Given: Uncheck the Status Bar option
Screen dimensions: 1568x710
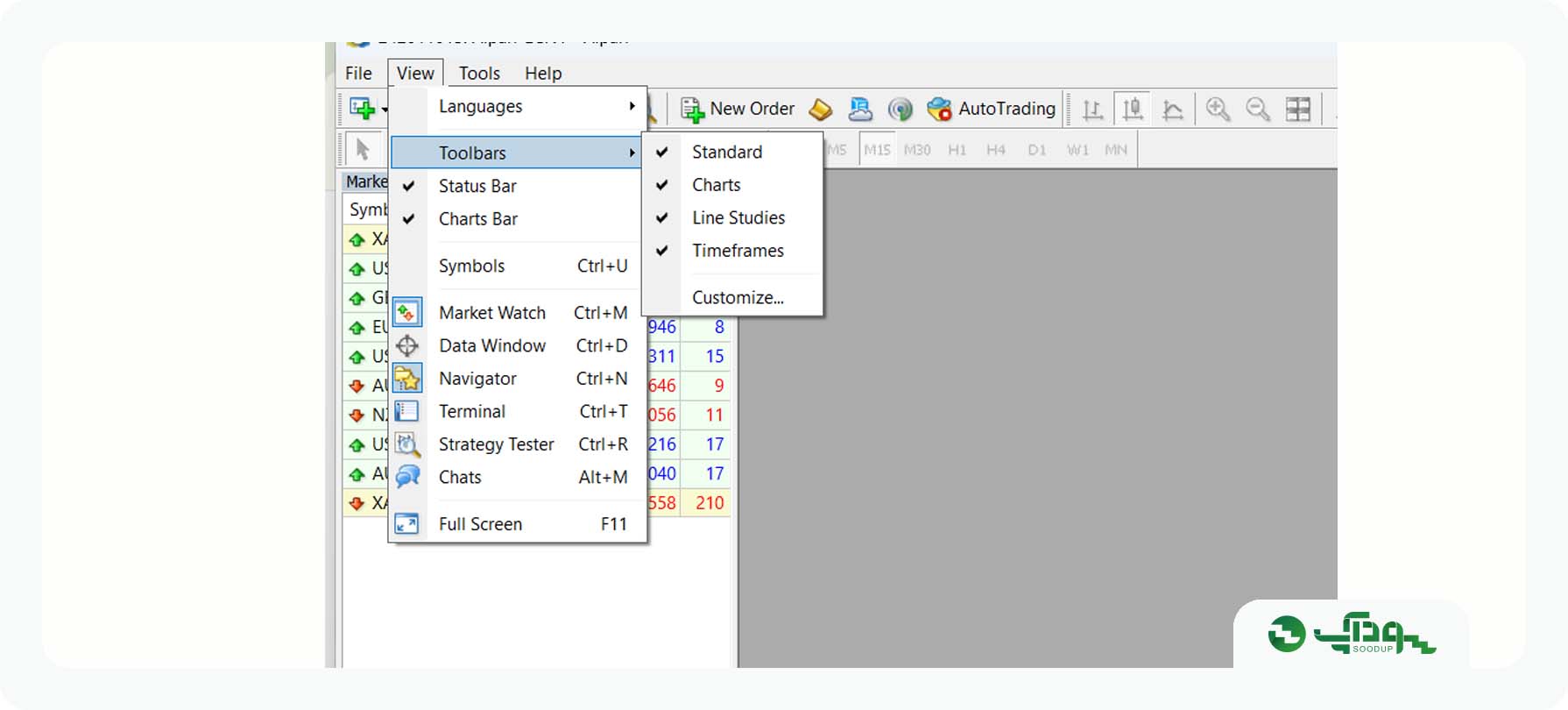Looking at the screenshot, I should [518, 186].
